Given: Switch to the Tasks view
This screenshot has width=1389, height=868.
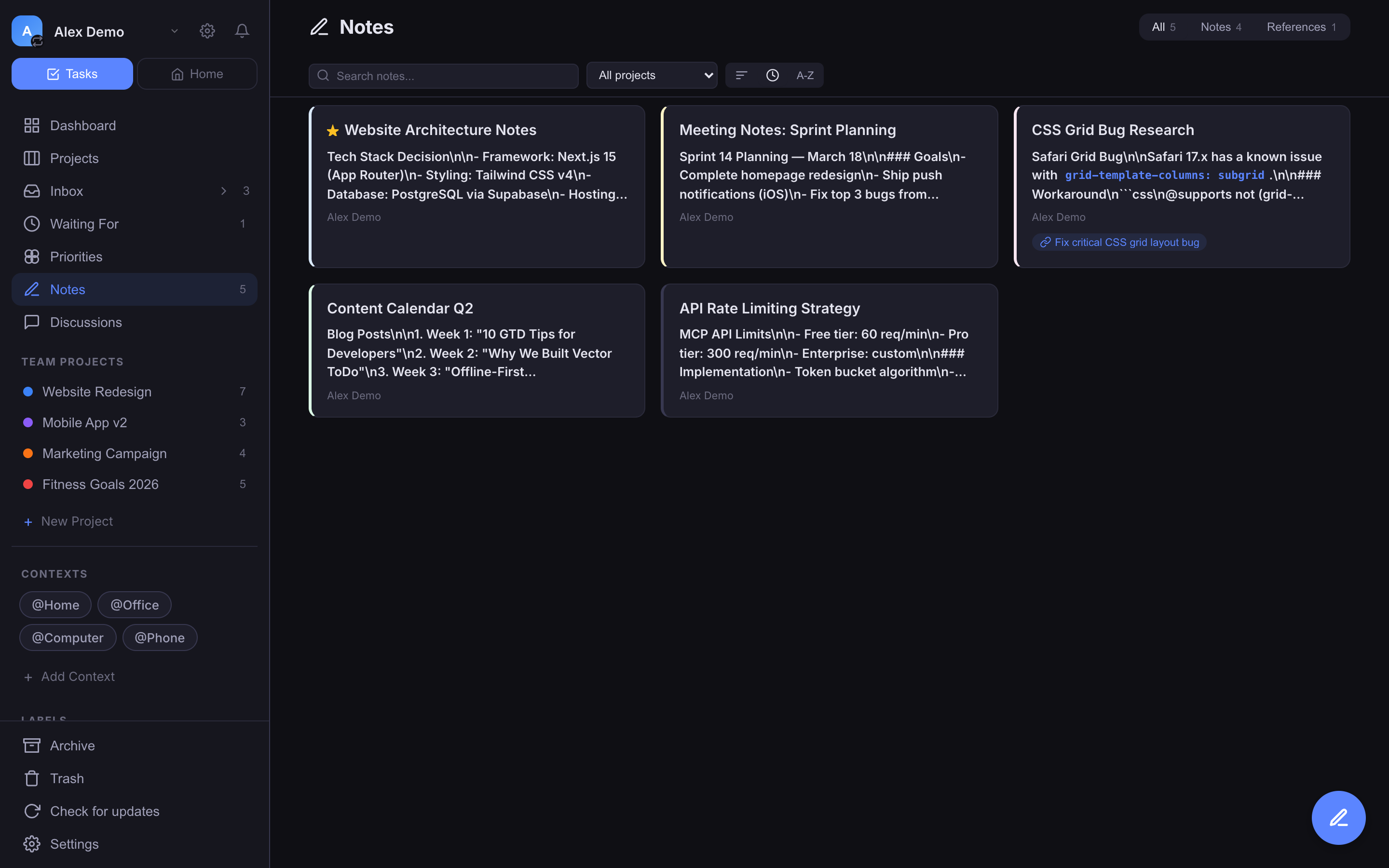Looking at the screenshot, I should 72,73.
